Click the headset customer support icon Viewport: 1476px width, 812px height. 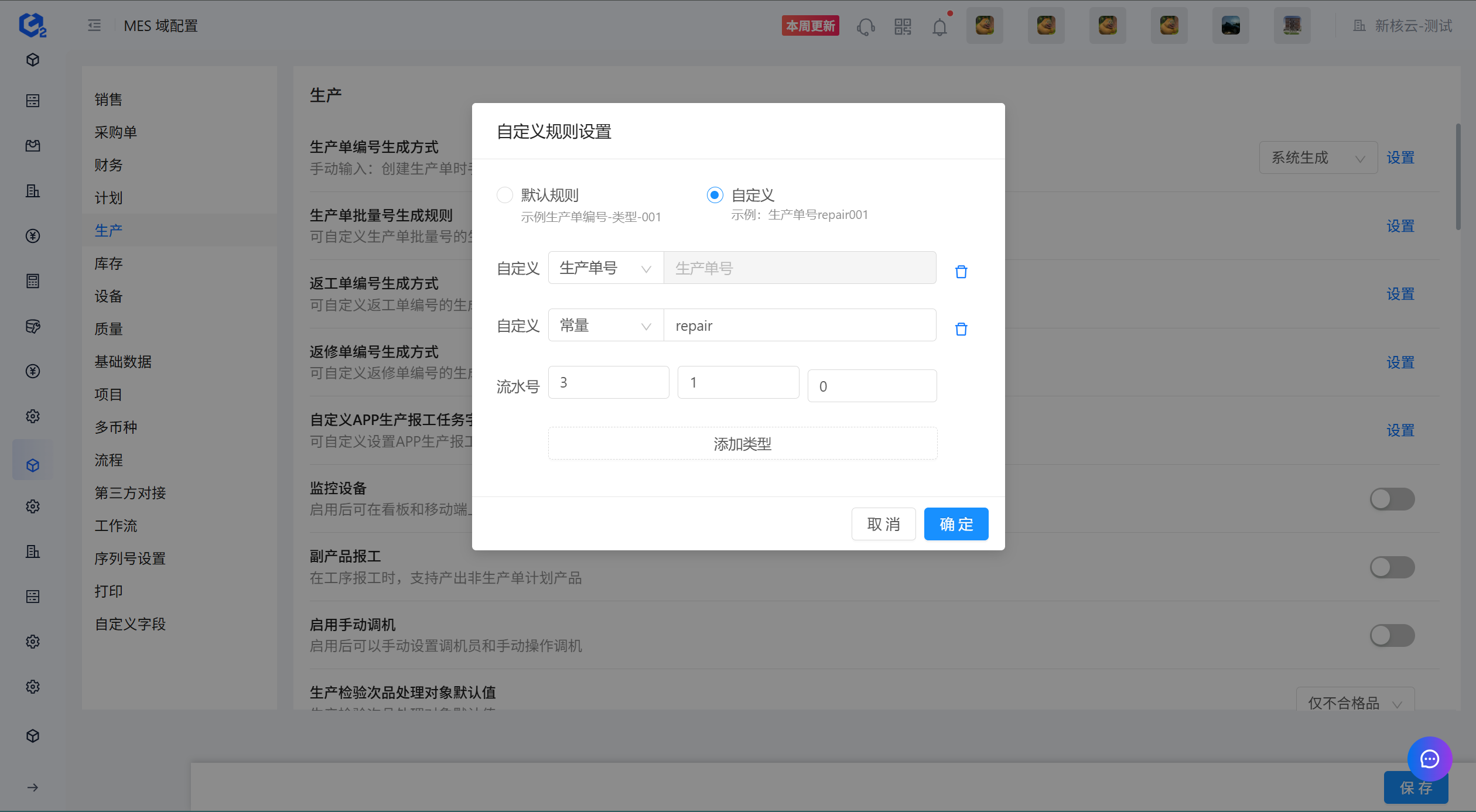pyautogui.click(x=866, y=27)
